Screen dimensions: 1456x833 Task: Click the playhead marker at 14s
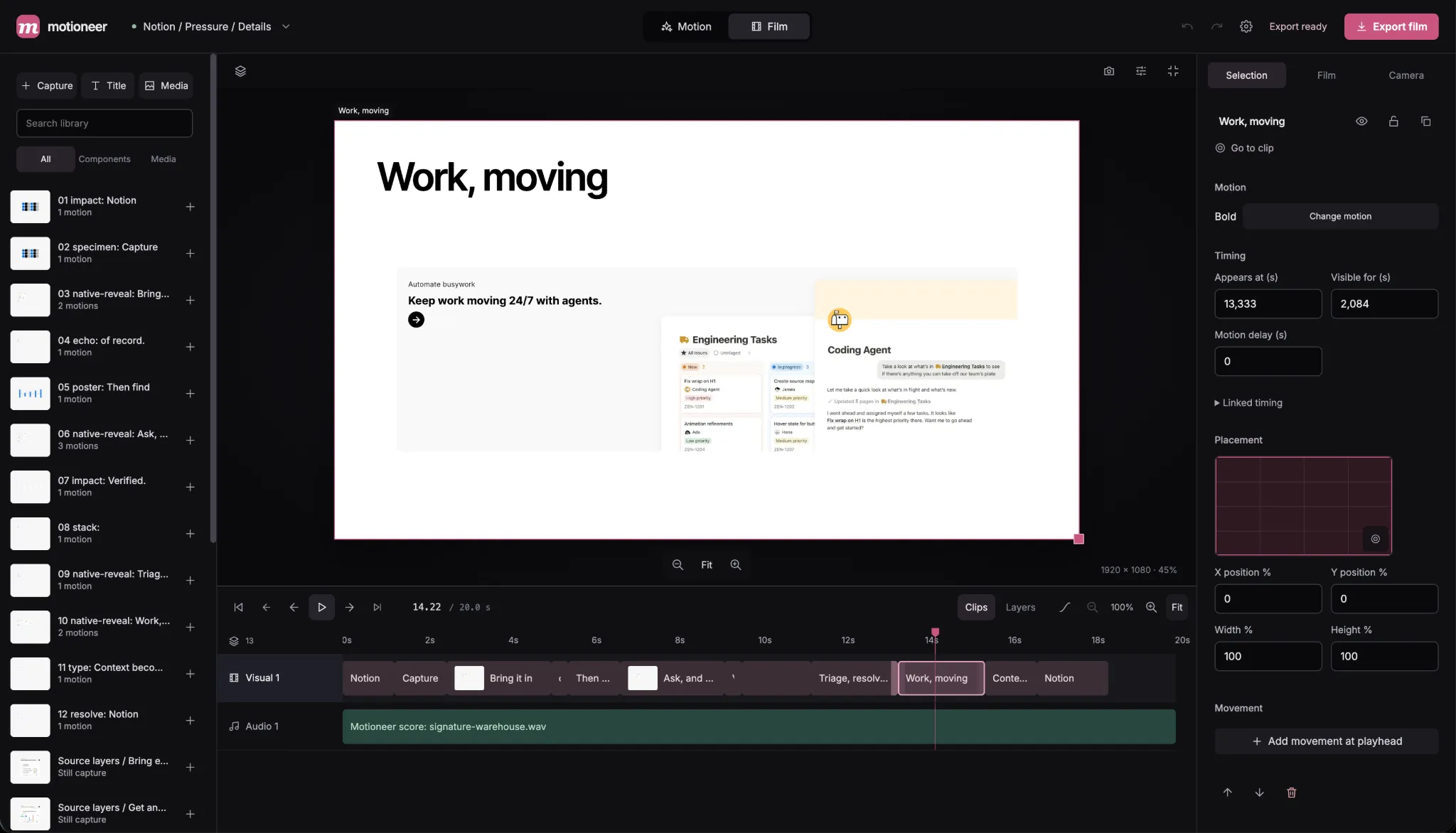point(935,632)
